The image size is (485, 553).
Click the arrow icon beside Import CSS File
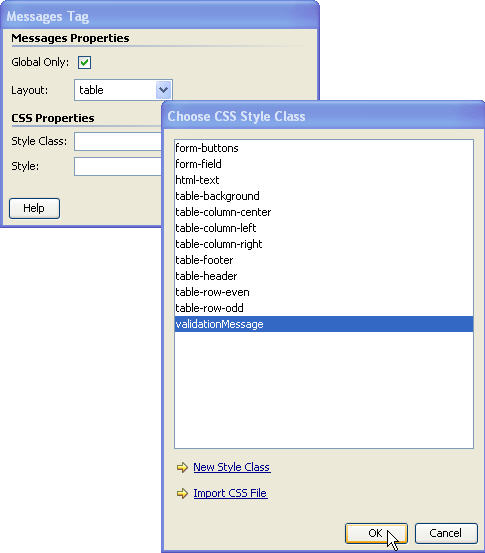[182, 493]
